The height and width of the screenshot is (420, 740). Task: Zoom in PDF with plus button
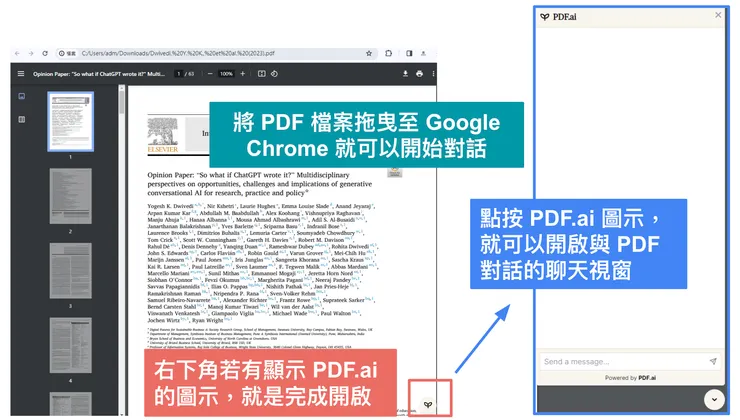click(243, 74)
